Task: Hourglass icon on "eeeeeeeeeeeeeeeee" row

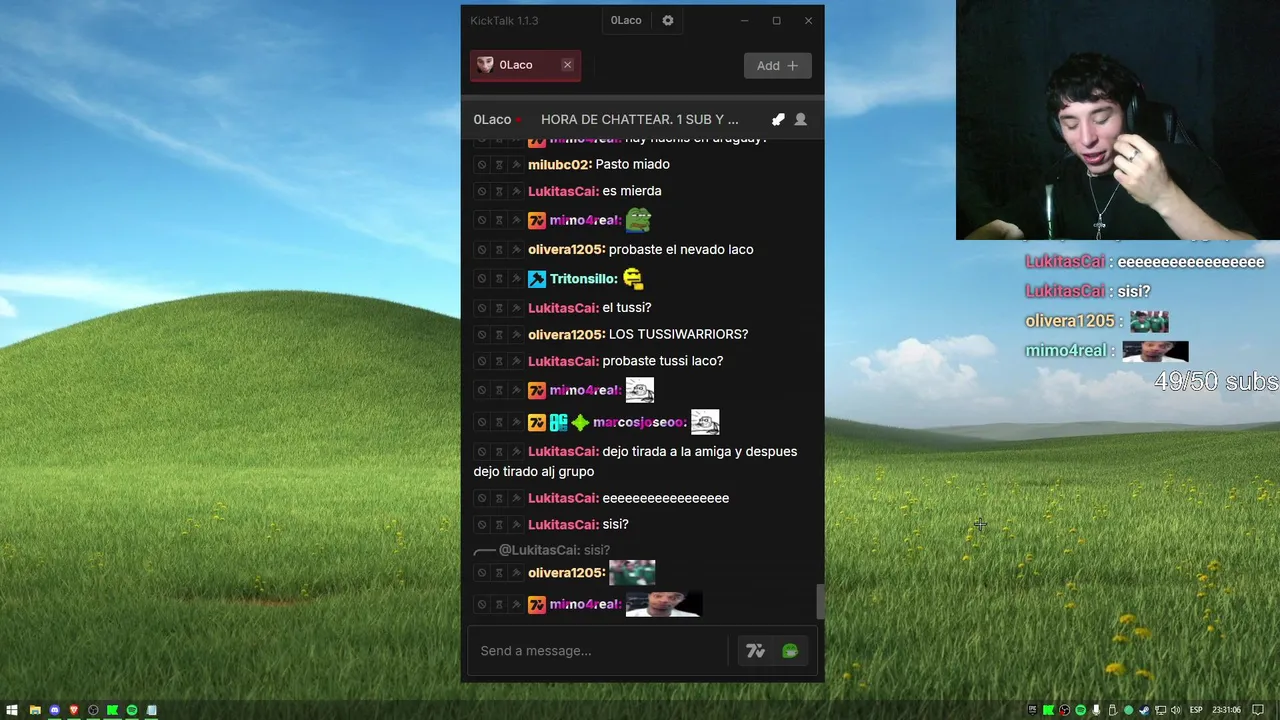Action: coord(499,498)
